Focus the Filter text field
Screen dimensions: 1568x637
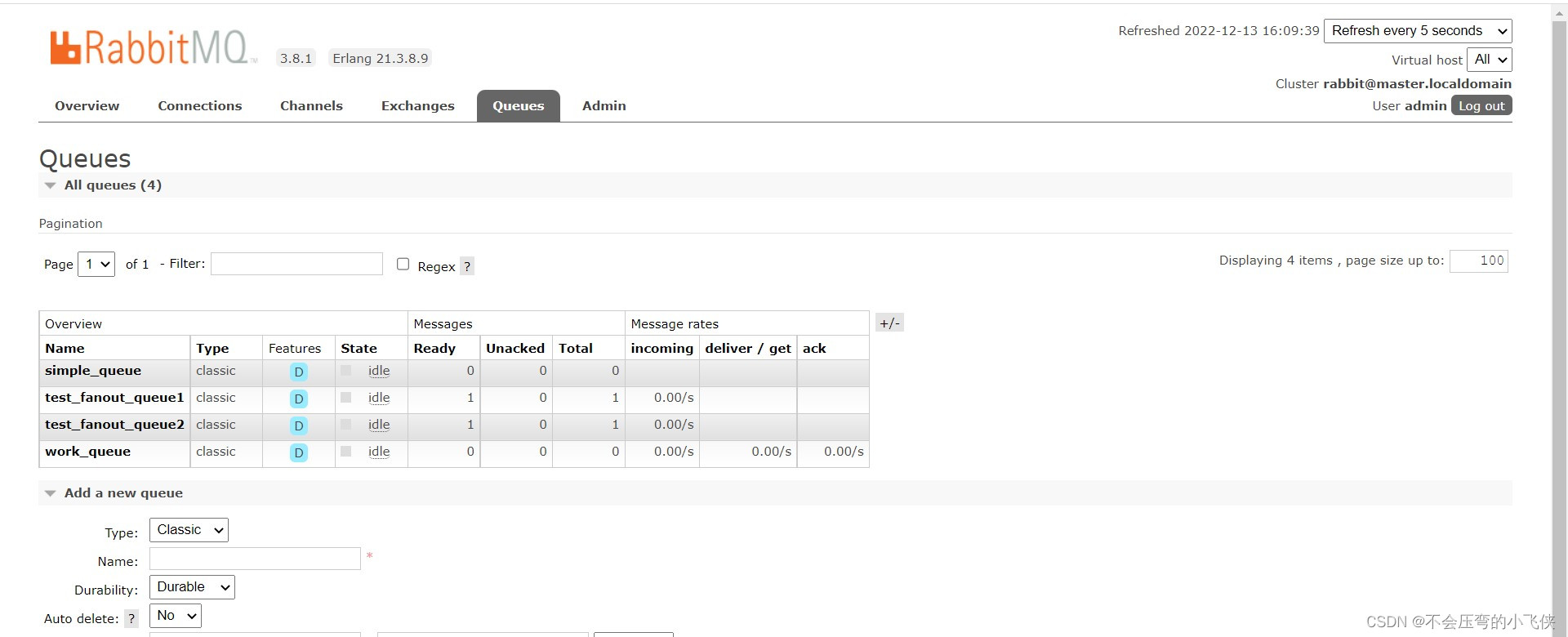point(296,264)
